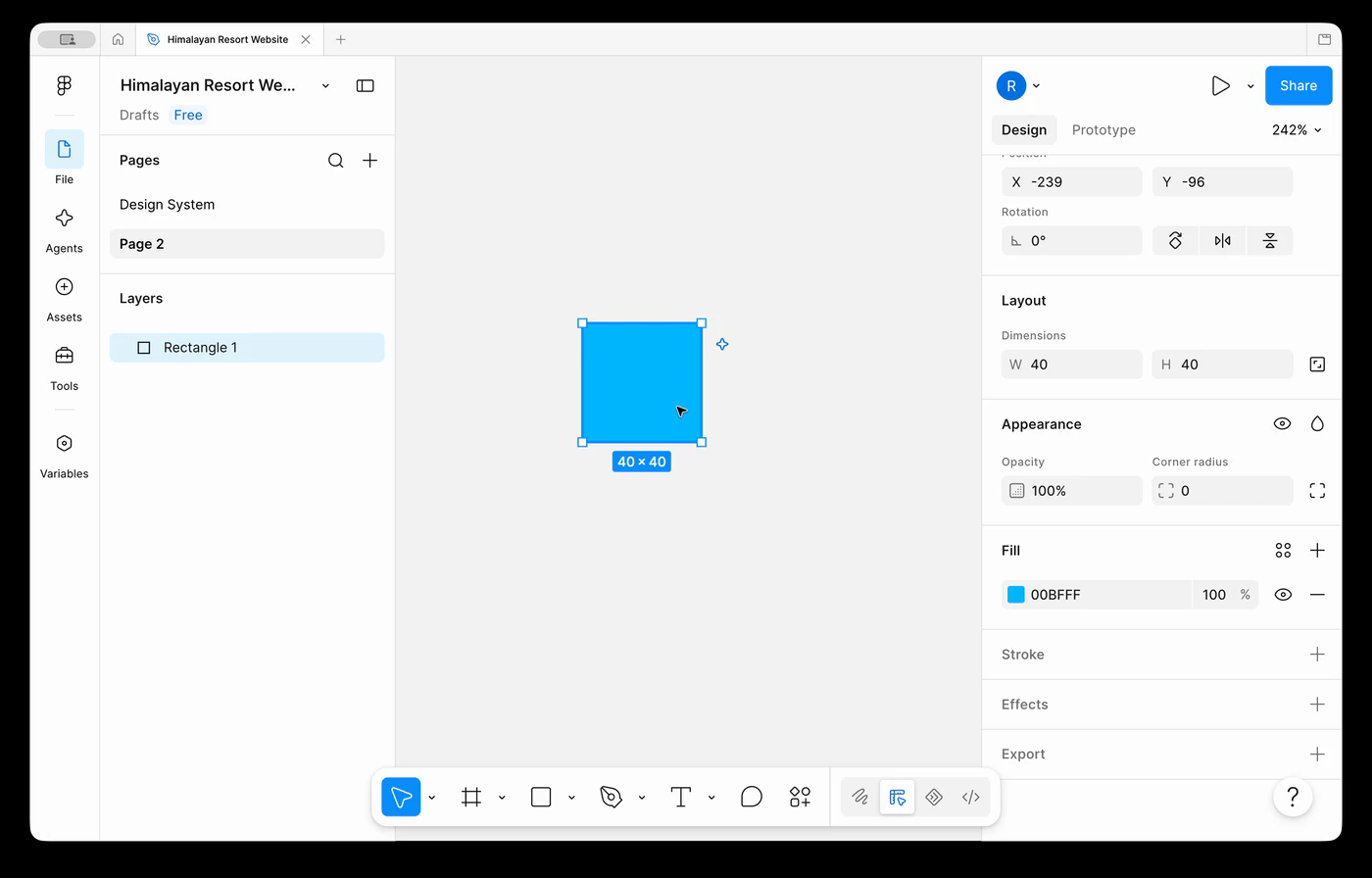
Task: Toggle layer visibility eye in Appearance
Action: coord(1282,424)
